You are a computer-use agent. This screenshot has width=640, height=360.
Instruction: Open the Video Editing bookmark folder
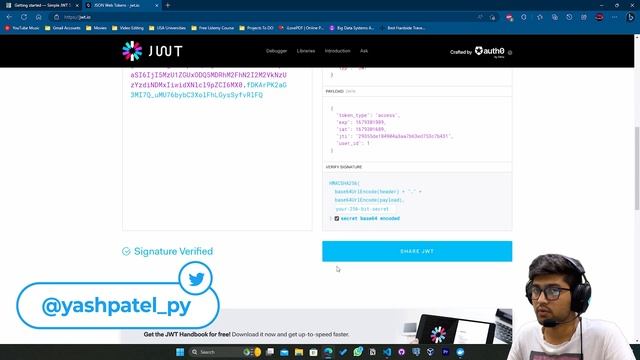coord(128,28)
